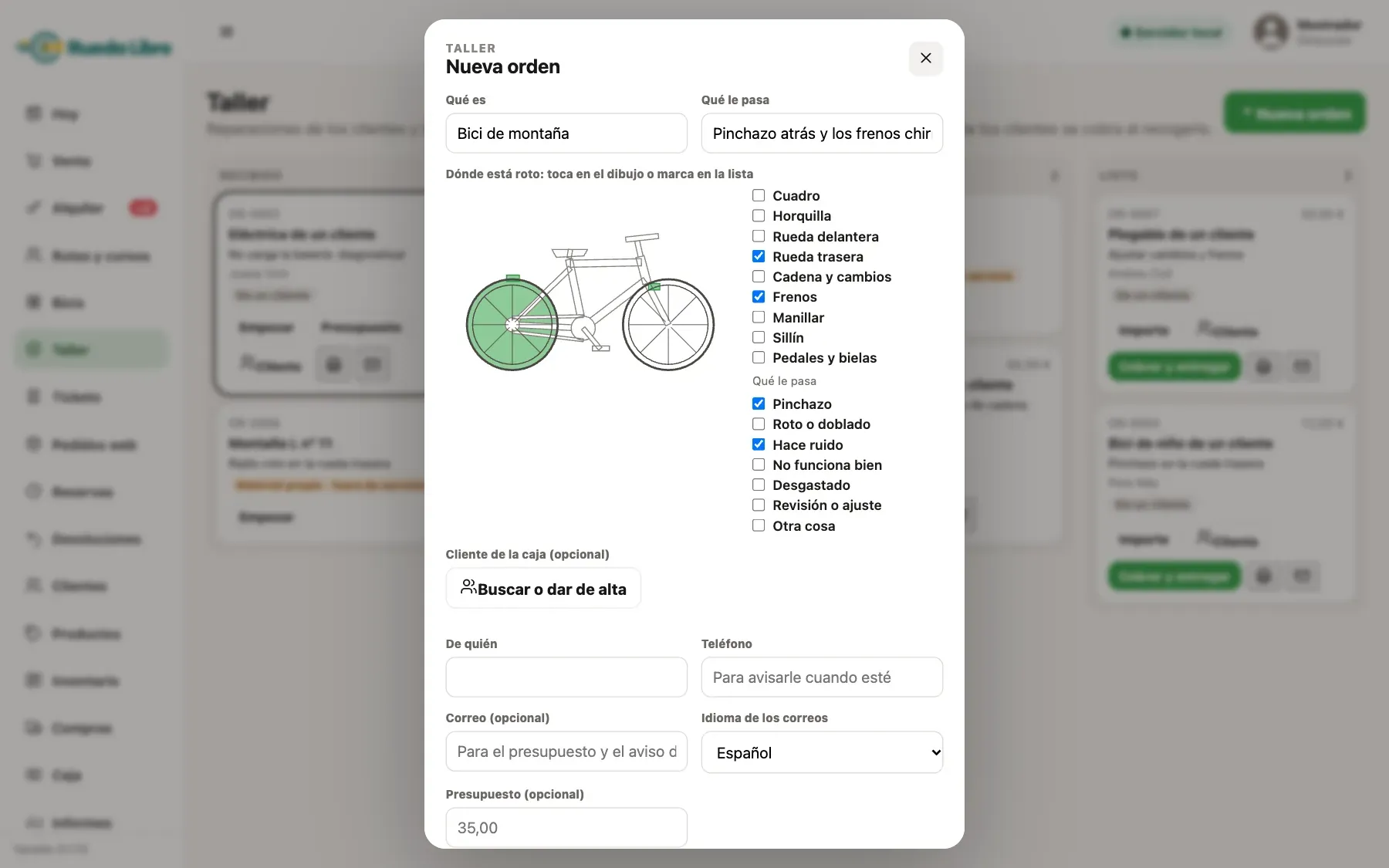
Task: Tap the saddle on the bike drawing
Action: [x=569, y=252]
